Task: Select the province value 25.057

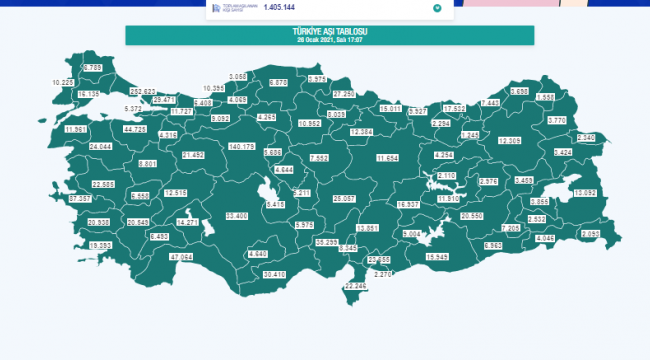Action: [344, 199]
